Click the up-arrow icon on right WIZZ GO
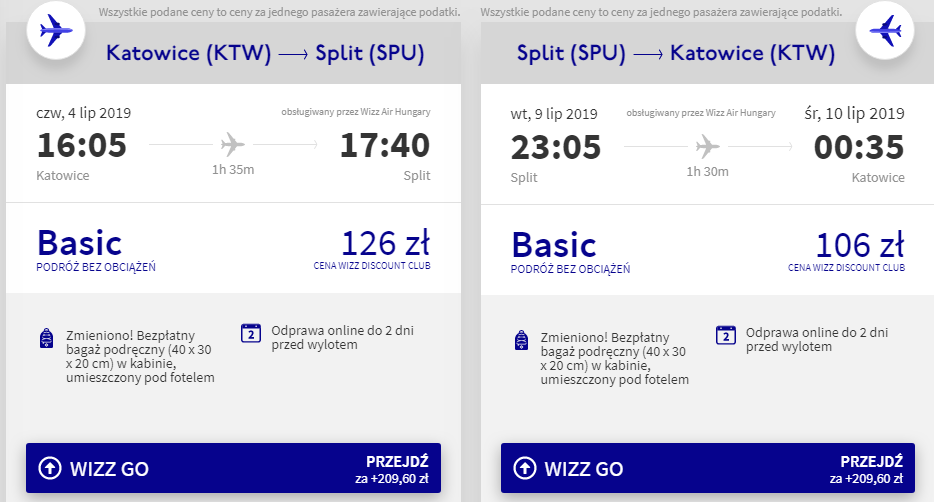The image size is (934, 502). point(525,468)
